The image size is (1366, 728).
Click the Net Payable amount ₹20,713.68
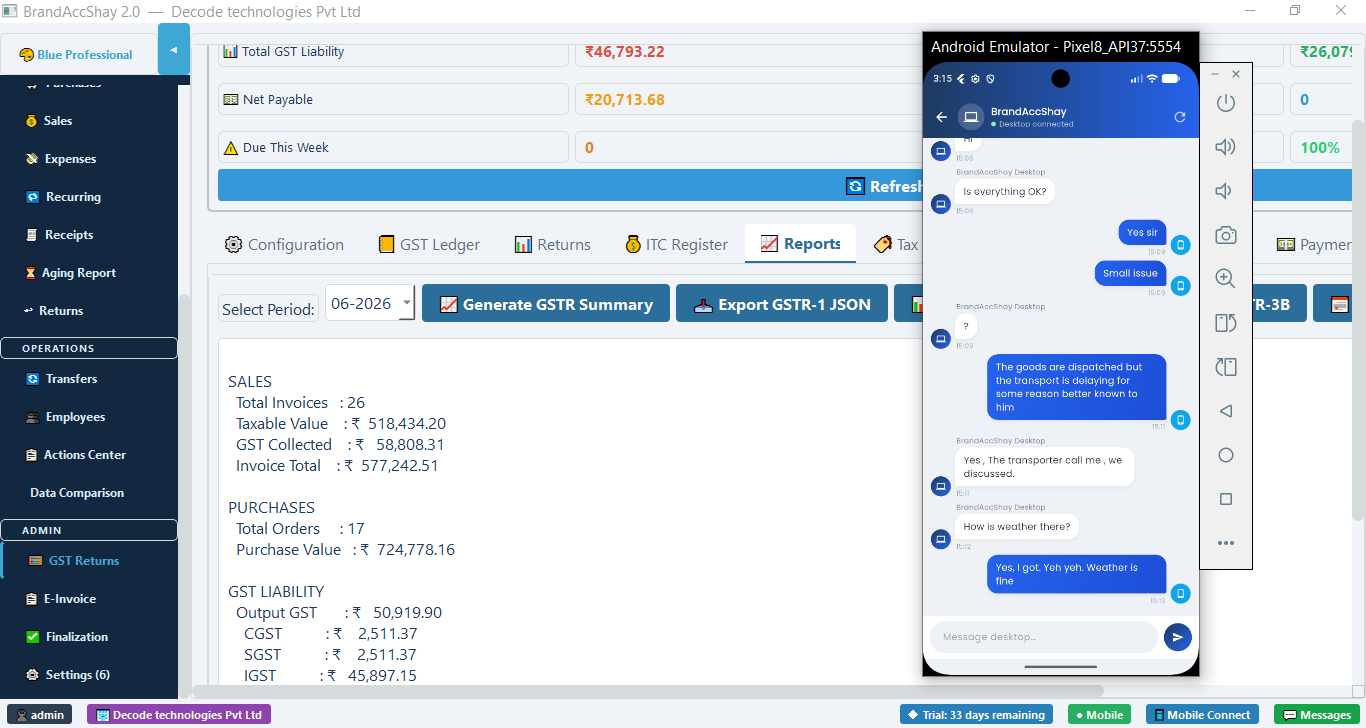pos(625,99)
